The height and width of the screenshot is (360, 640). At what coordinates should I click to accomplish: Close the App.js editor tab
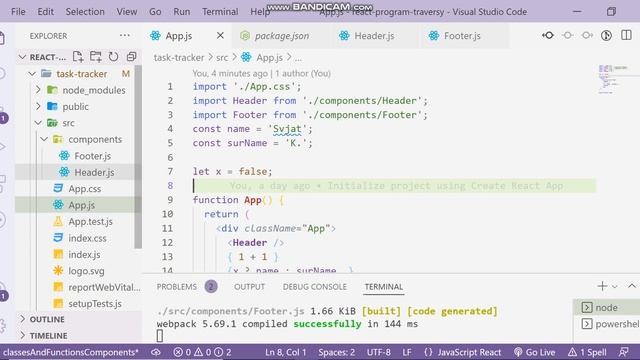220,36
